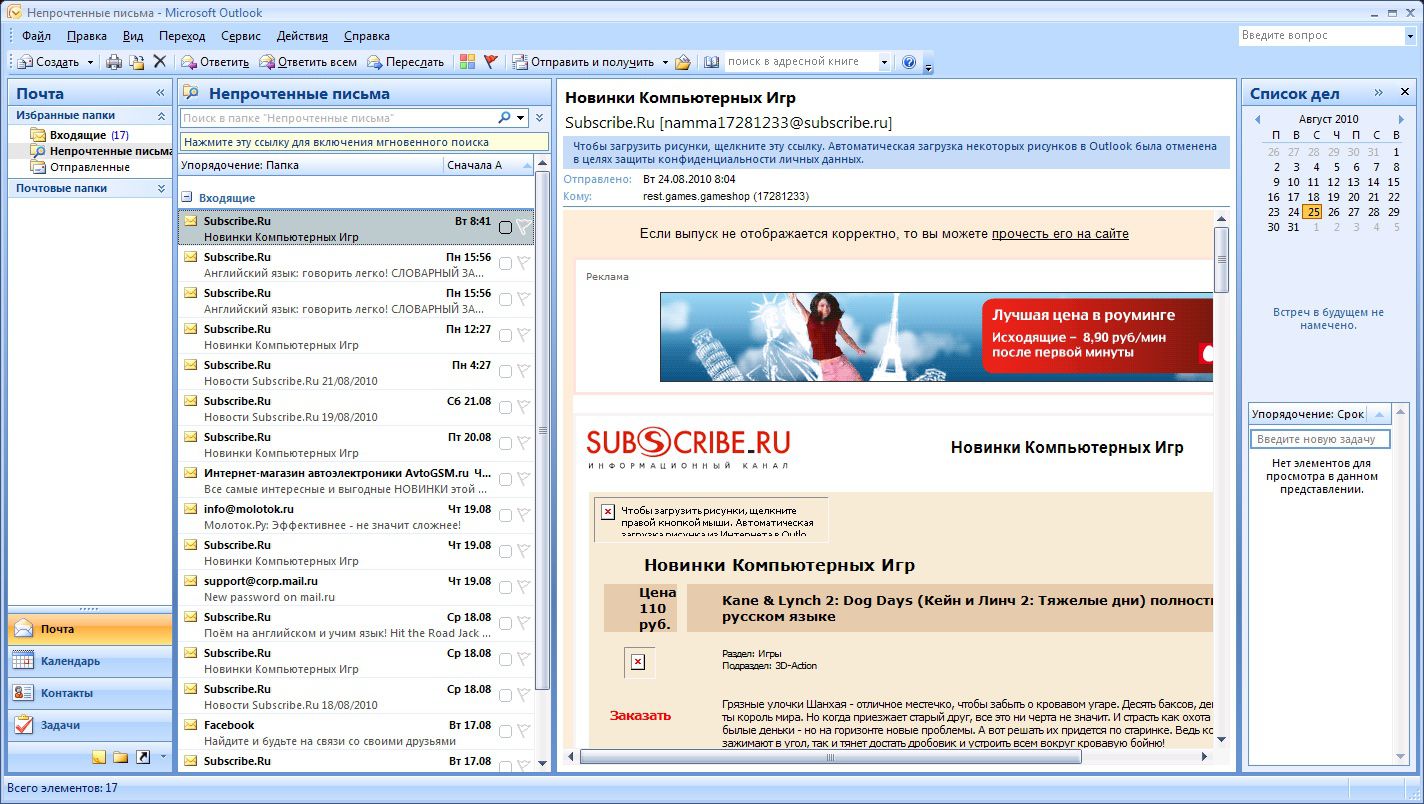Screen dimensions: 1424x804
Task: Open Folder List icon in navigation pane
Action: (x=120, y=757)
